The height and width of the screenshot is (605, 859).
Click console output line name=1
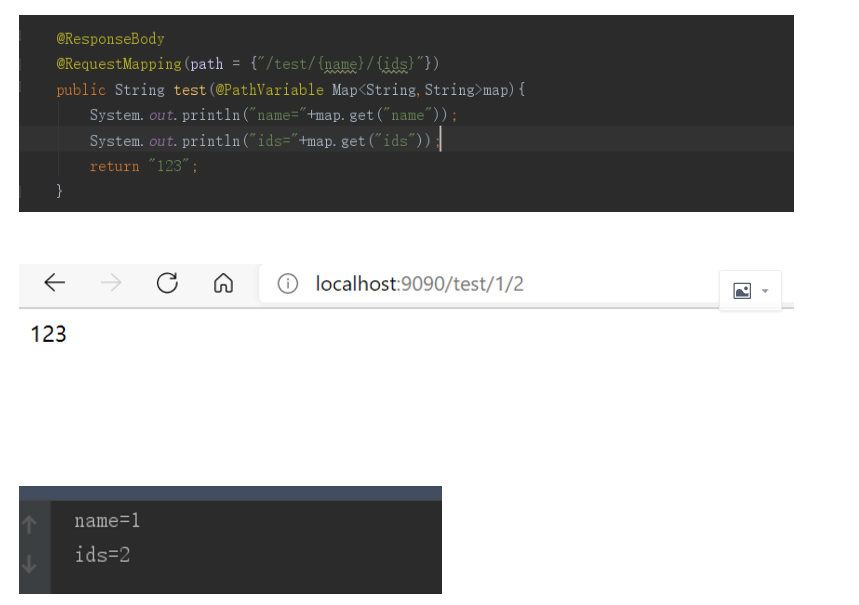(x=107, y=521)
